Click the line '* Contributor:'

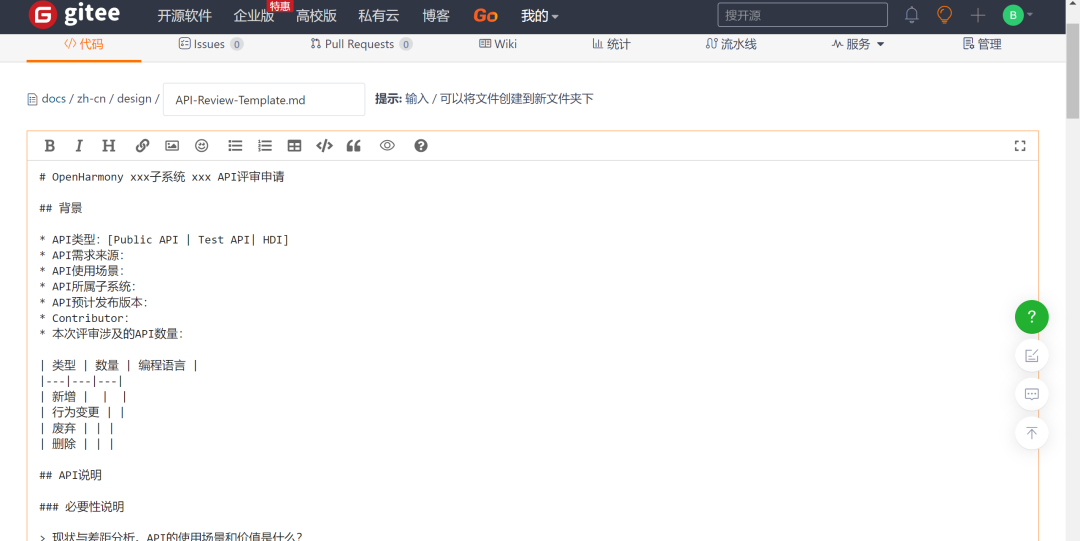tap(84, 318)
